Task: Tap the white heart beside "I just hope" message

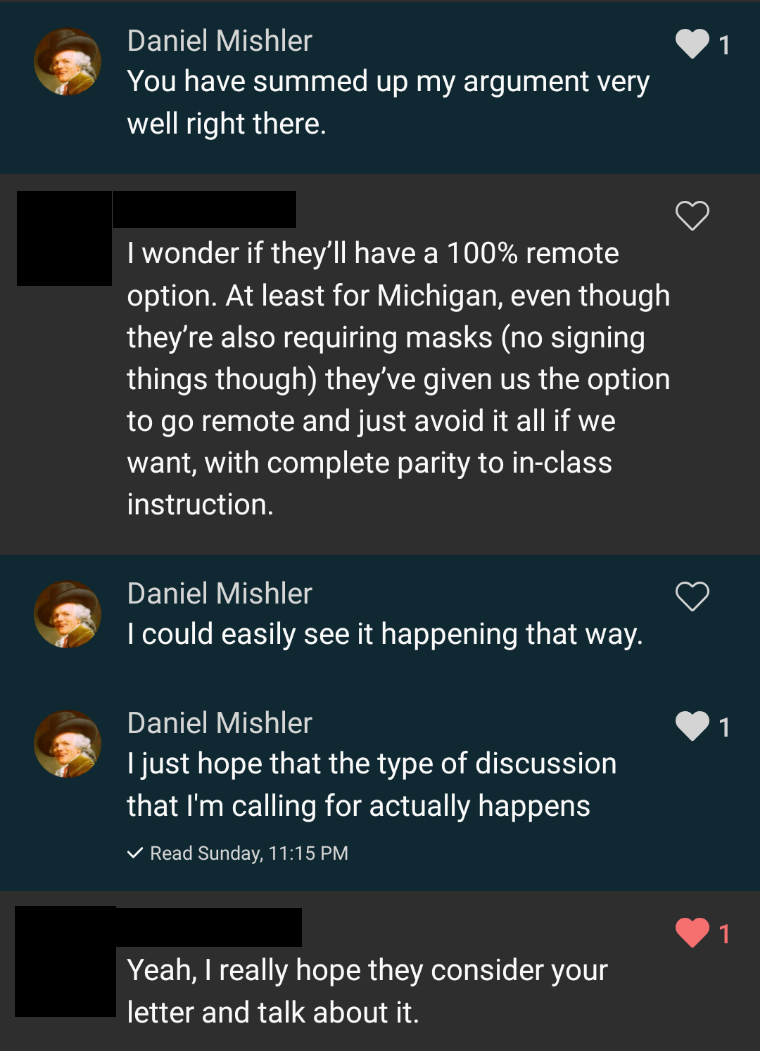Action: pos(692,726)
